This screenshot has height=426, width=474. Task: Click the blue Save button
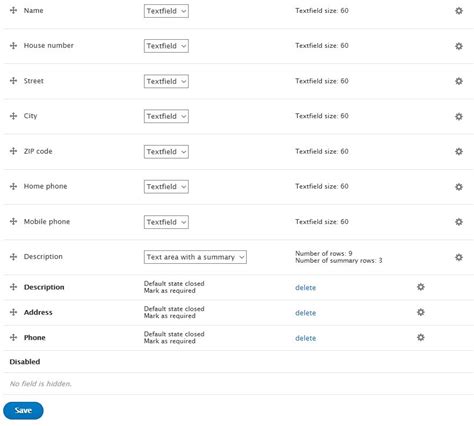click(23, 410)
